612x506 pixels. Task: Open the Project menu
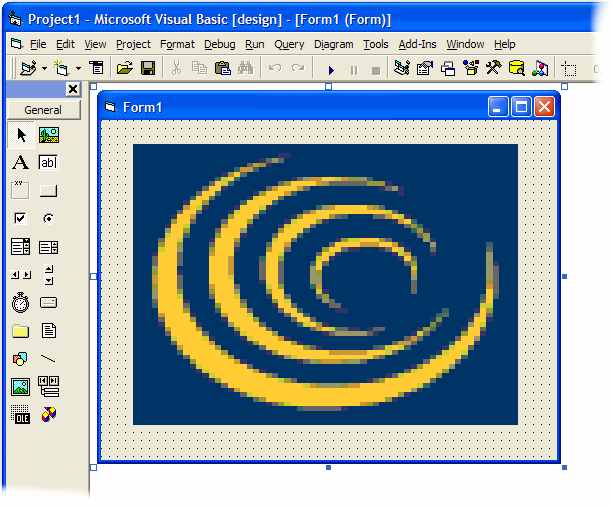coord(133,45)
